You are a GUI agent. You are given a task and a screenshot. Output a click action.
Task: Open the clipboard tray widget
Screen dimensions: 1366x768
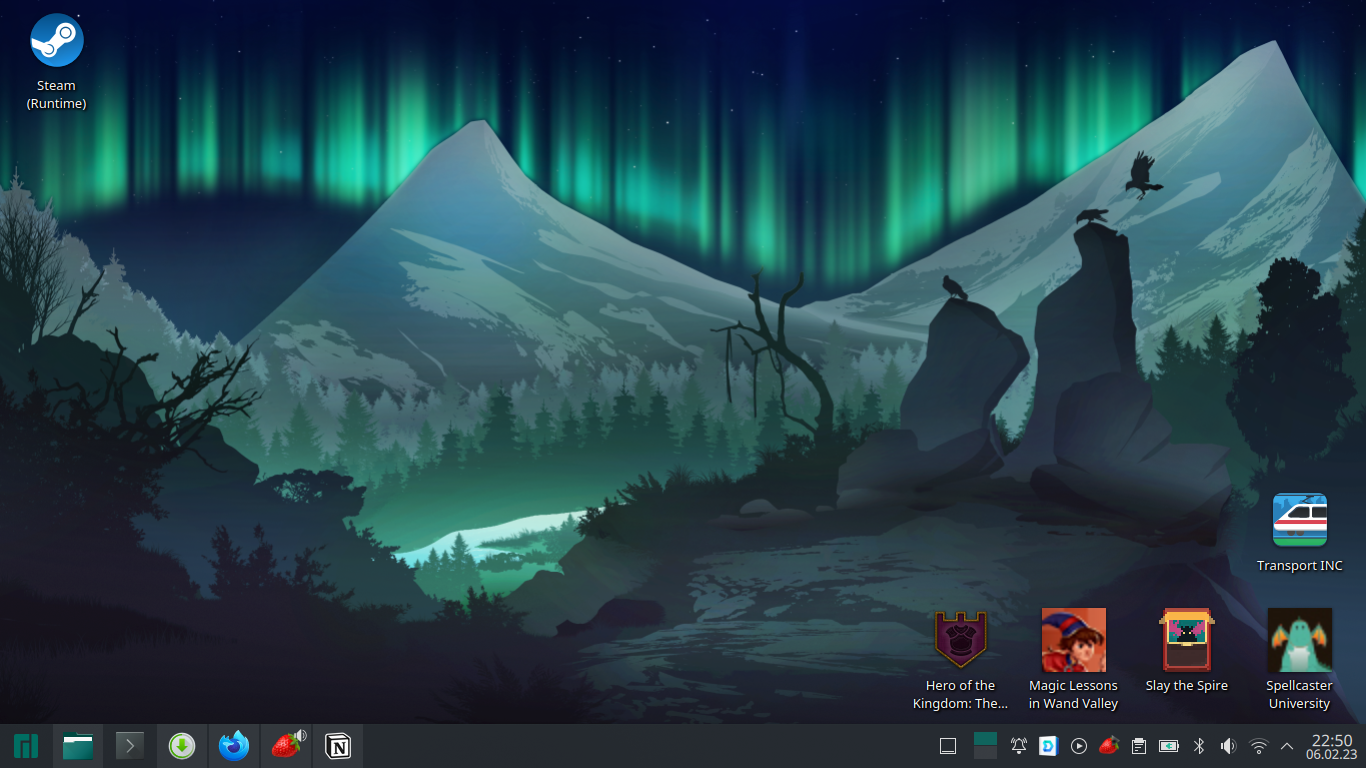1138,746
